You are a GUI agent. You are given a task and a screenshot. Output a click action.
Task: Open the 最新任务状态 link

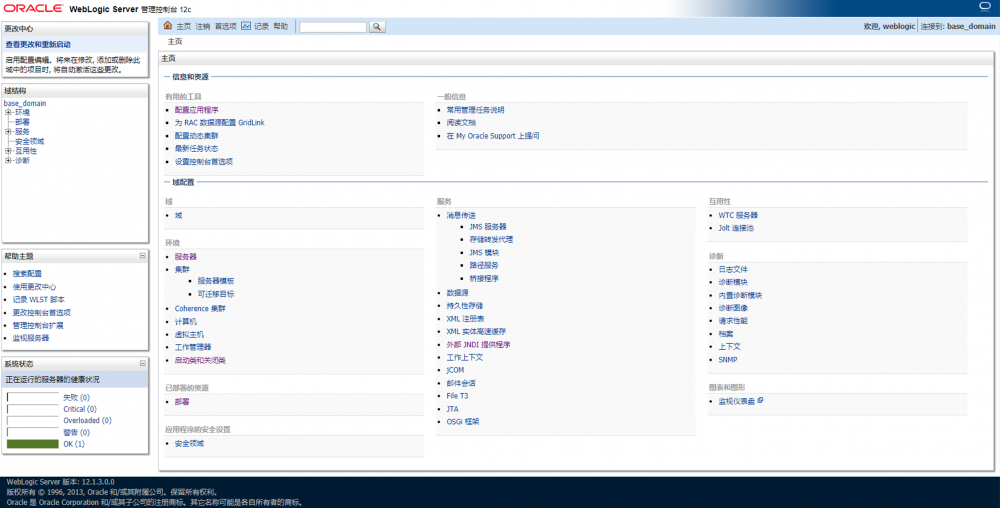[x=196, y=149]
